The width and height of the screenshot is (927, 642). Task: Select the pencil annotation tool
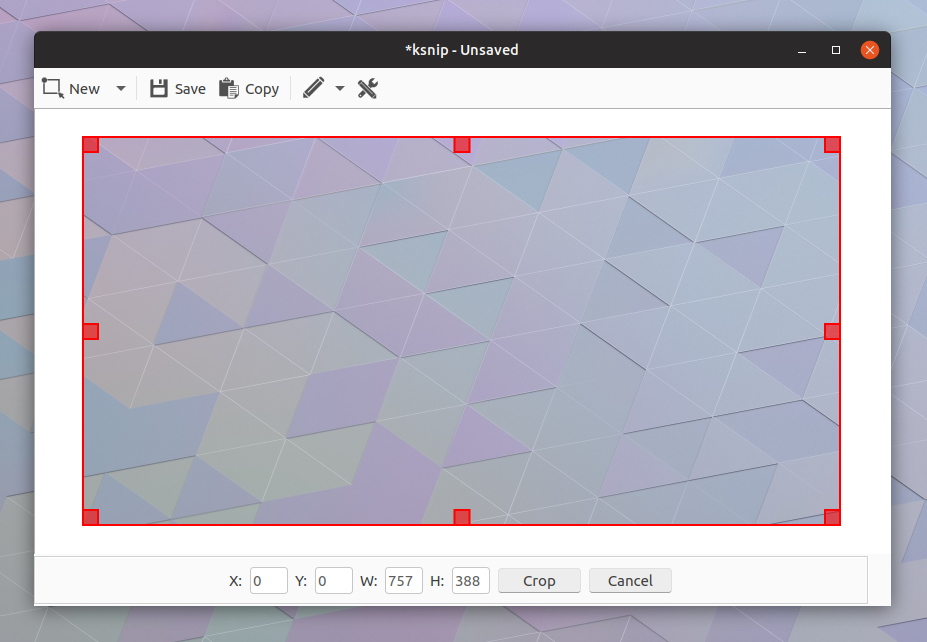point(314,88)
